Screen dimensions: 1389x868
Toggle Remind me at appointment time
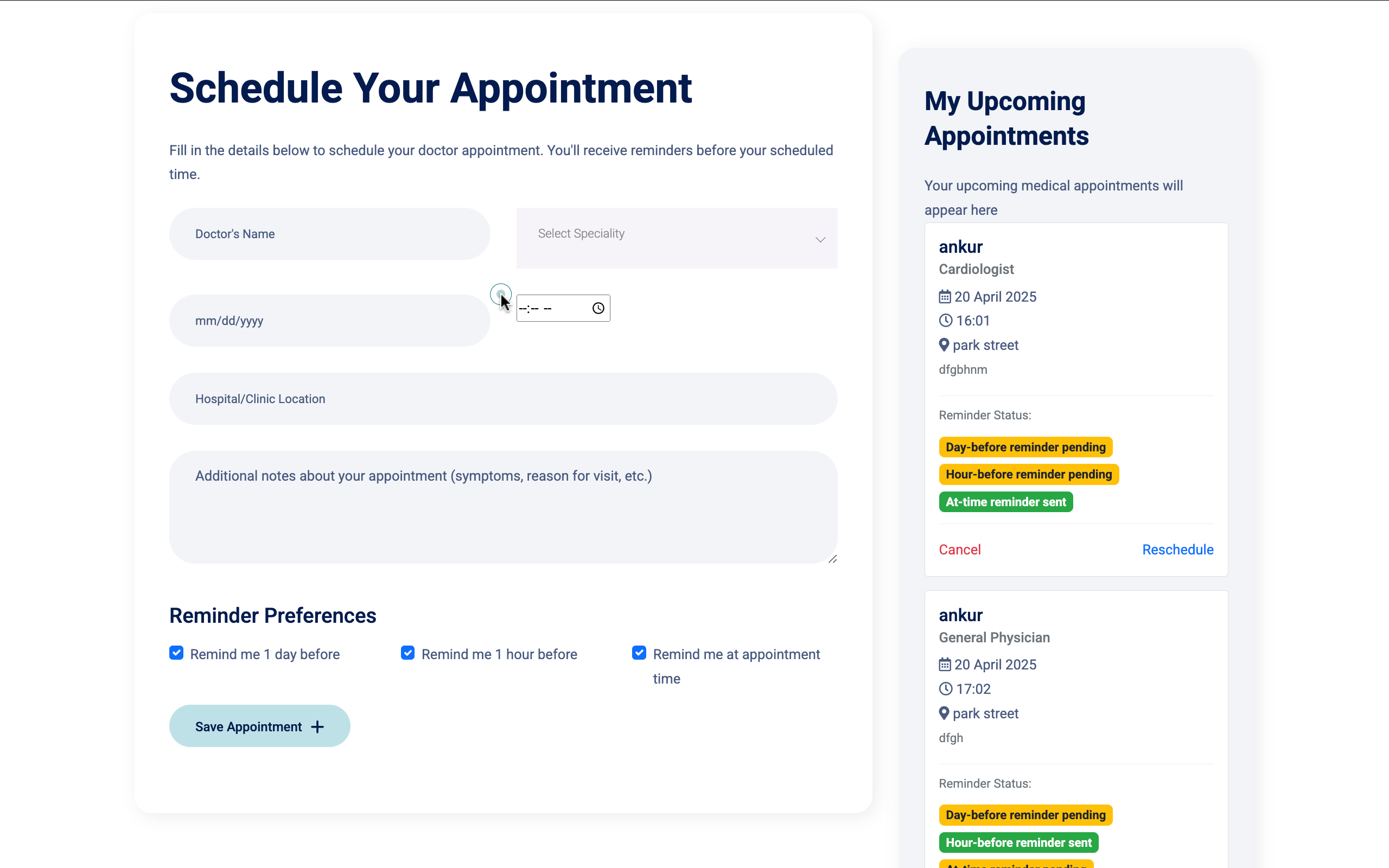point(638,653)
